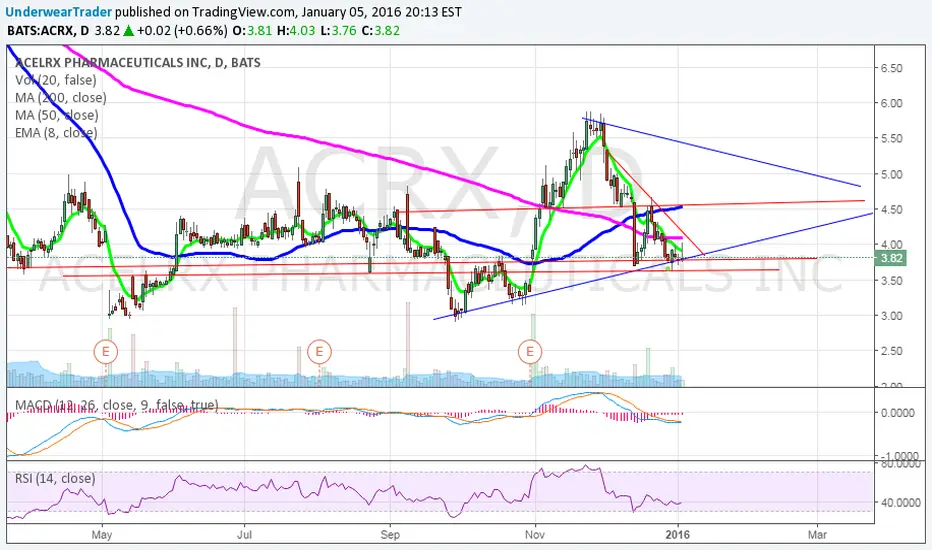The image size is (932, 550).
Task: Click the current price tag 3.82
Action: (x=890, y=258)
